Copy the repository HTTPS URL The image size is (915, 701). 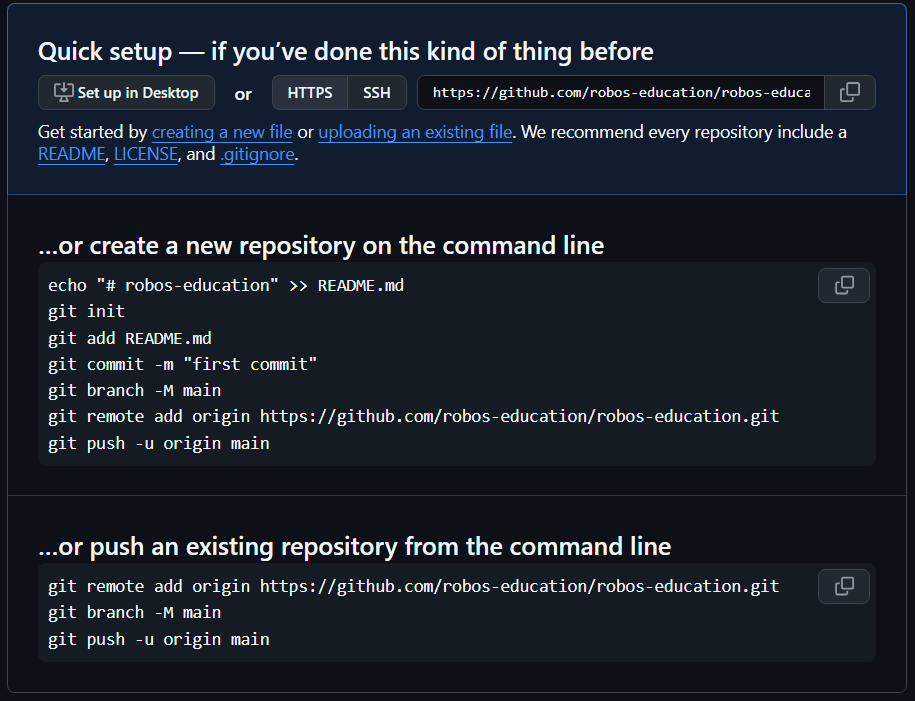click(849, 91)
